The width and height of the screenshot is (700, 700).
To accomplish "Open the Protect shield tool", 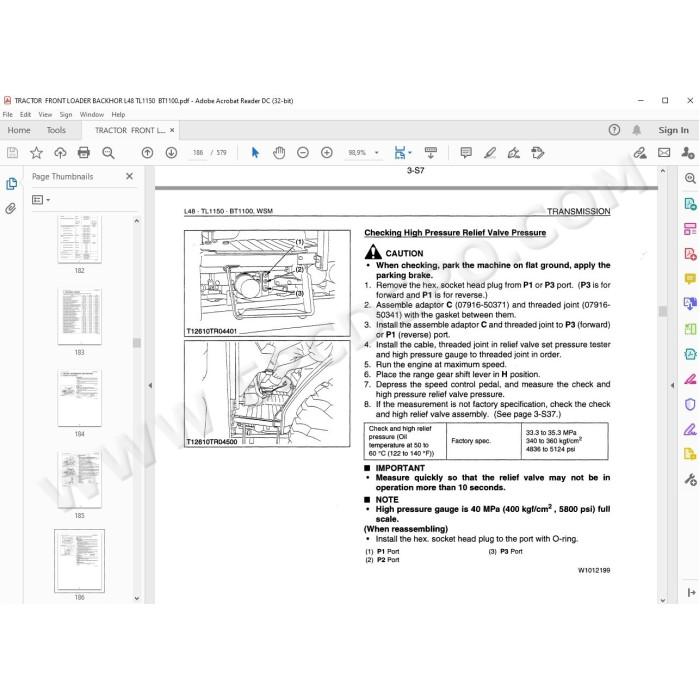I will point(690,404).
